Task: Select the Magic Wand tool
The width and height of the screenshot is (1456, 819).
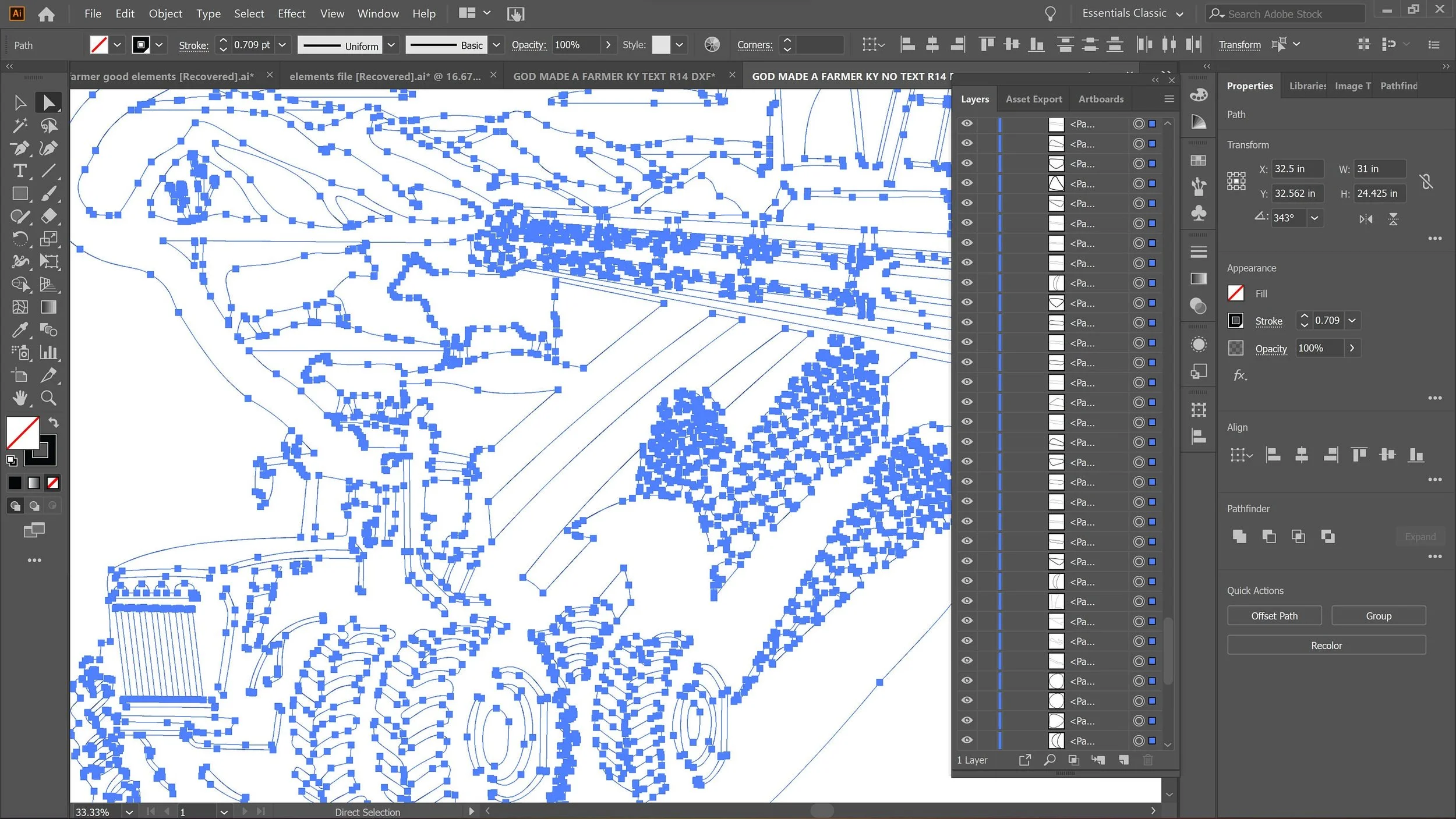Action: [x=20, y=126]
